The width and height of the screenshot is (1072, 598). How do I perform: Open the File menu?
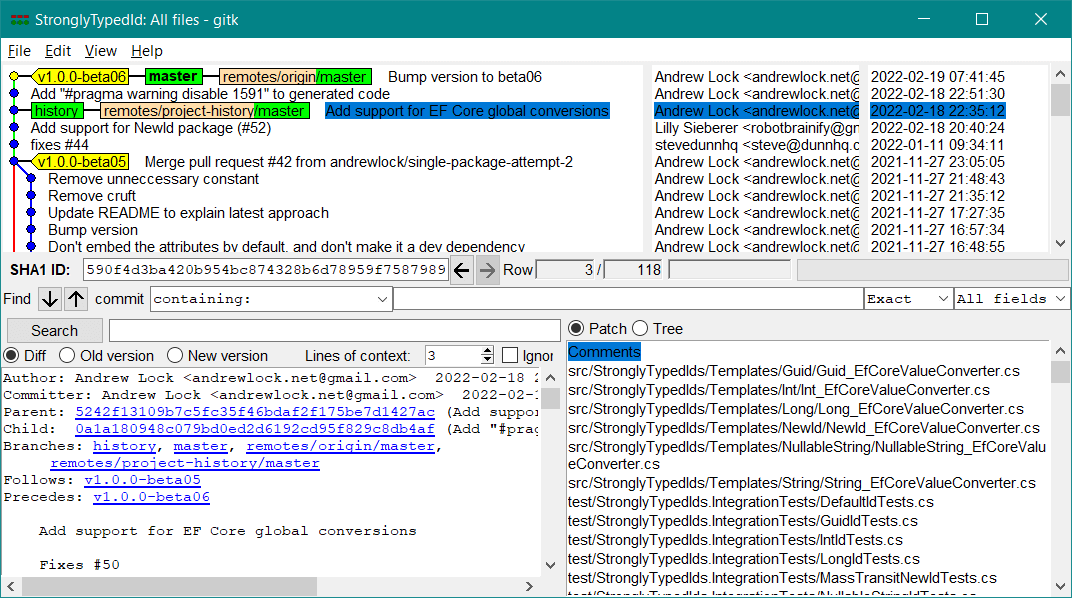coord(19,51)
